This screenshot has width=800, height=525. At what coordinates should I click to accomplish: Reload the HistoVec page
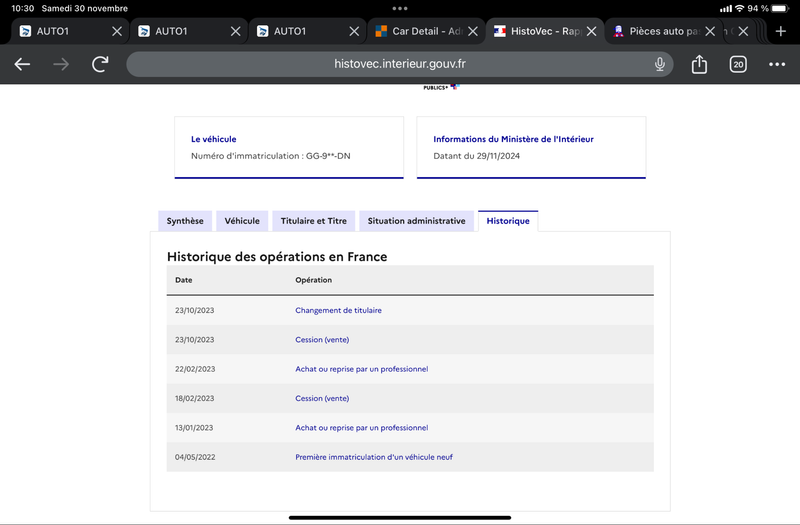[x=100, y=64]
